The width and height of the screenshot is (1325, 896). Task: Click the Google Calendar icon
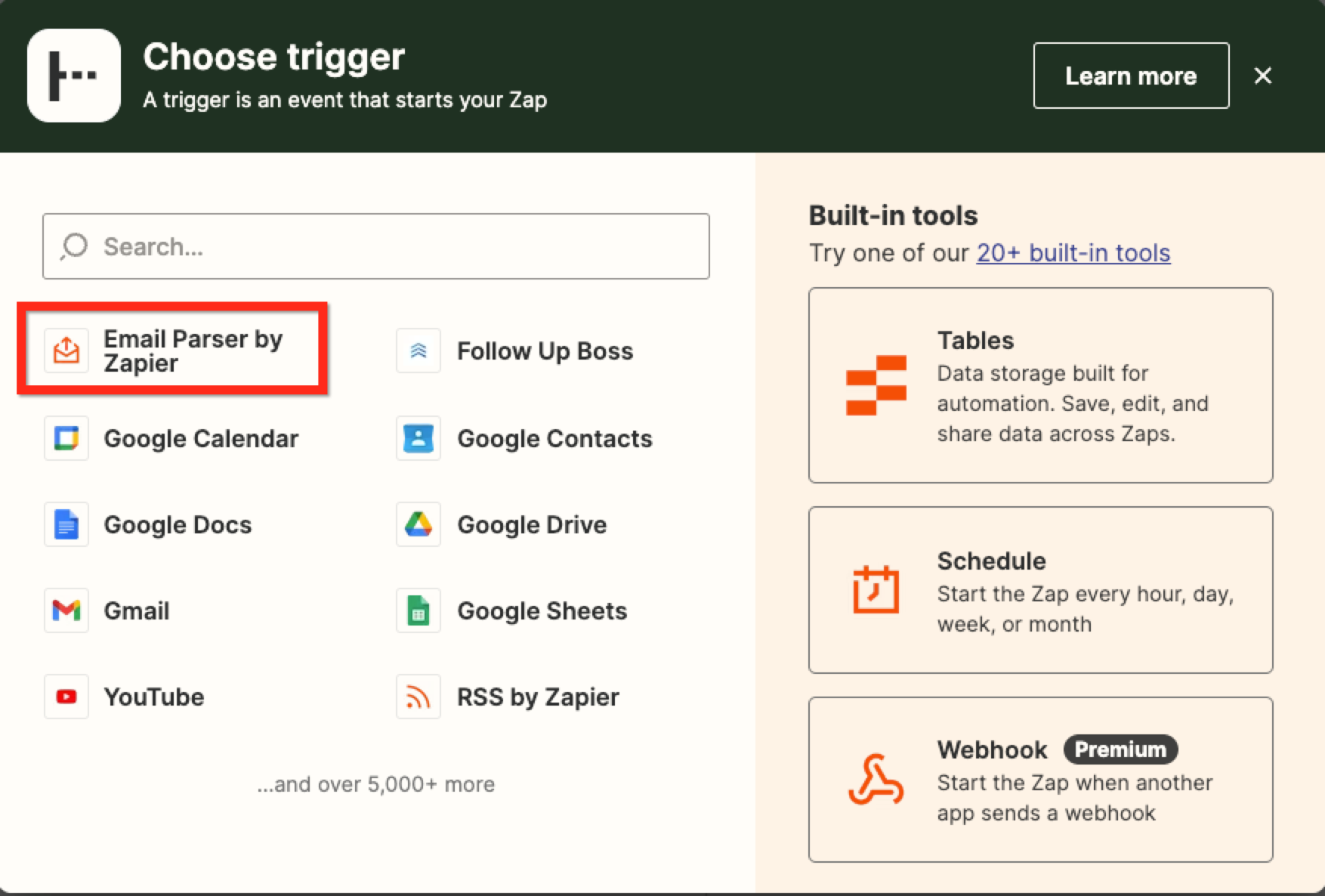coord(66,438)
